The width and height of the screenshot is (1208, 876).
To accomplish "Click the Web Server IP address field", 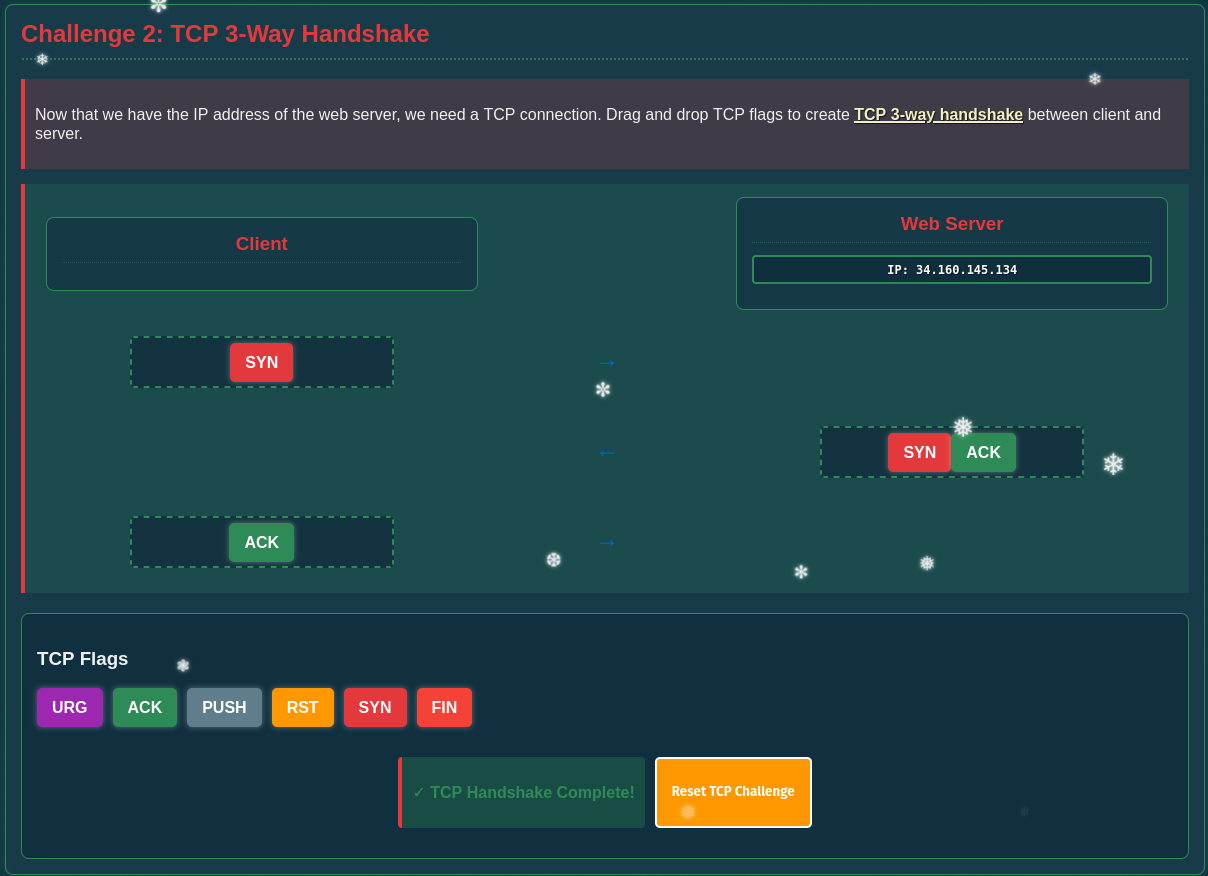I will 951,269.
